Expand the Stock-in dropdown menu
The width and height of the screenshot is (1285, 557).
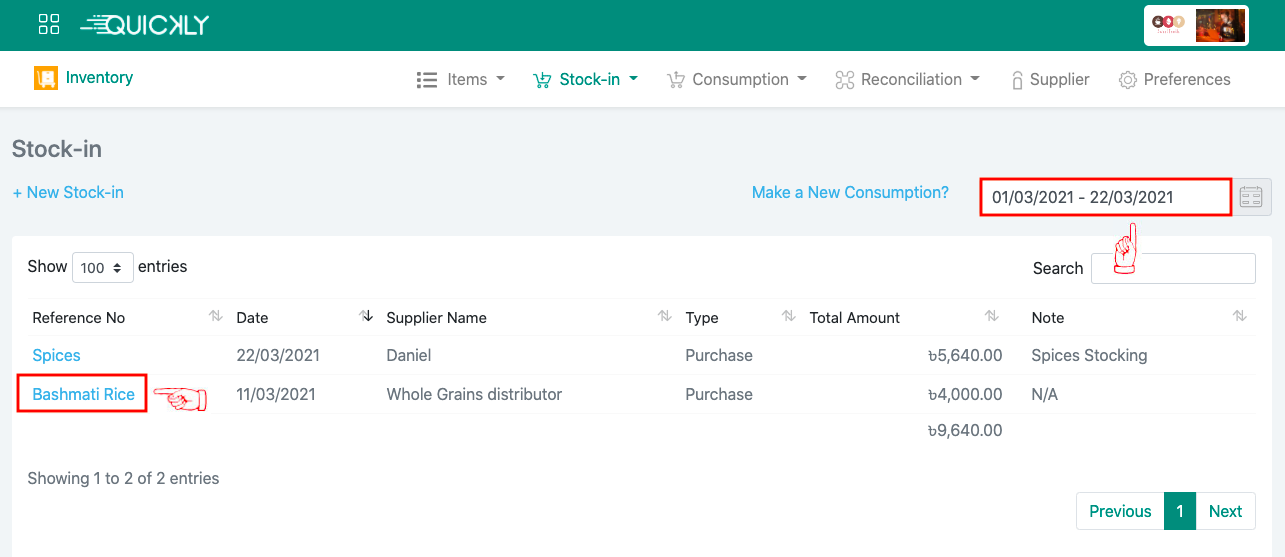586,79
